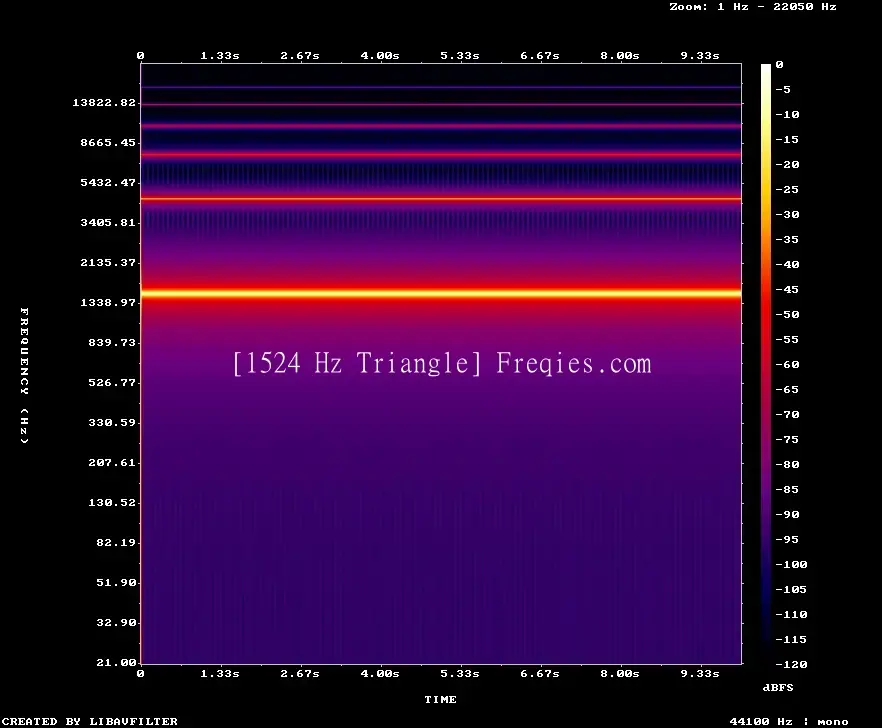Screen dimensions: 882x728
Task: Select the 5.33s label on the top time axis
Action: coord(460,56)
